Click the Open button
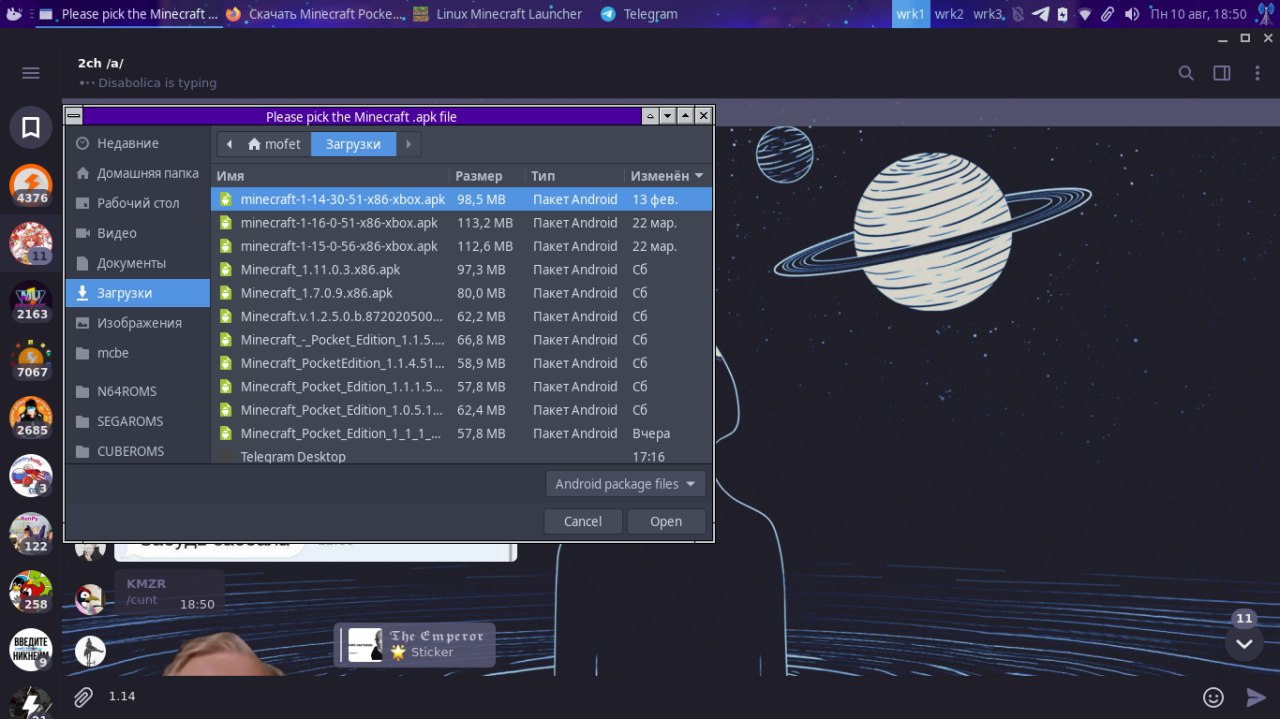Viewport: 1280px width, 719px height. (666, 521)
